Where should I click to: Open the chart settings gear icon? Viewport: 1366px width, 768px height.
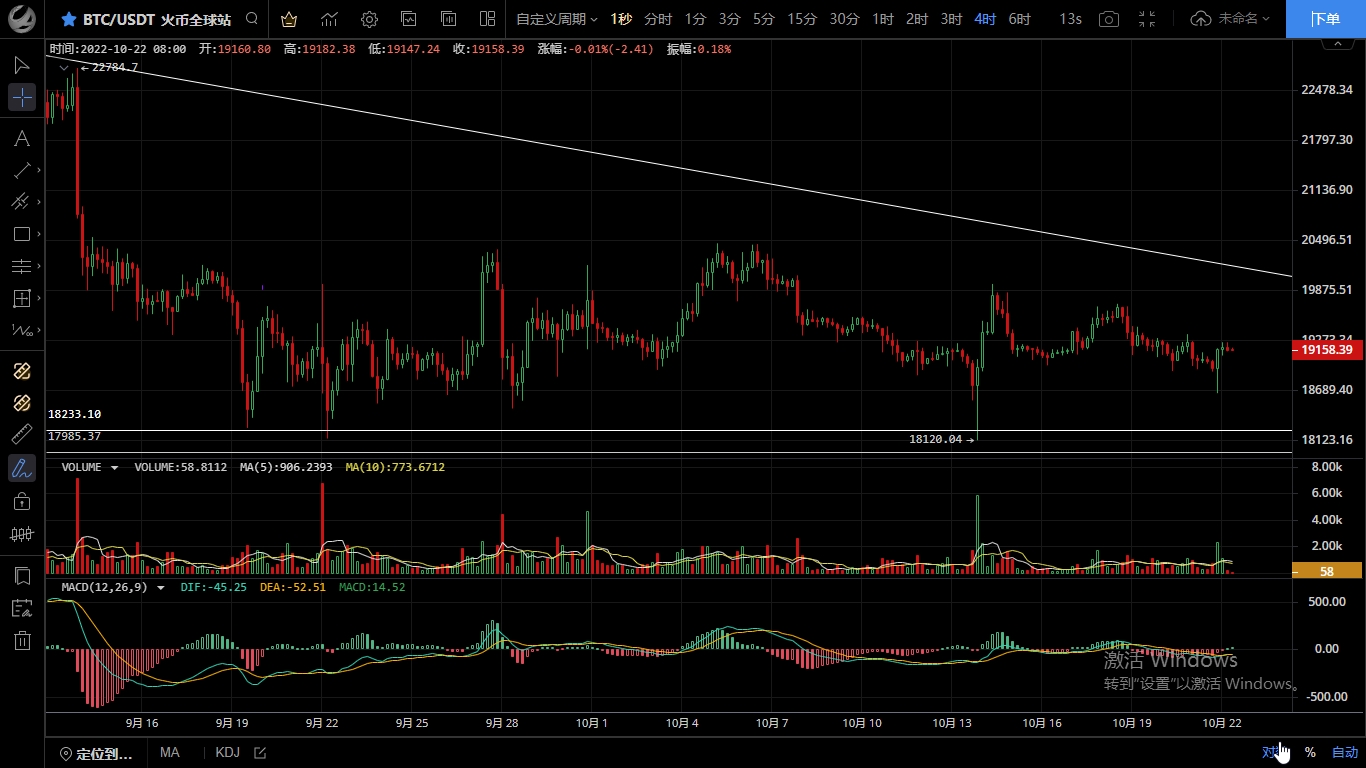(369, 19)
